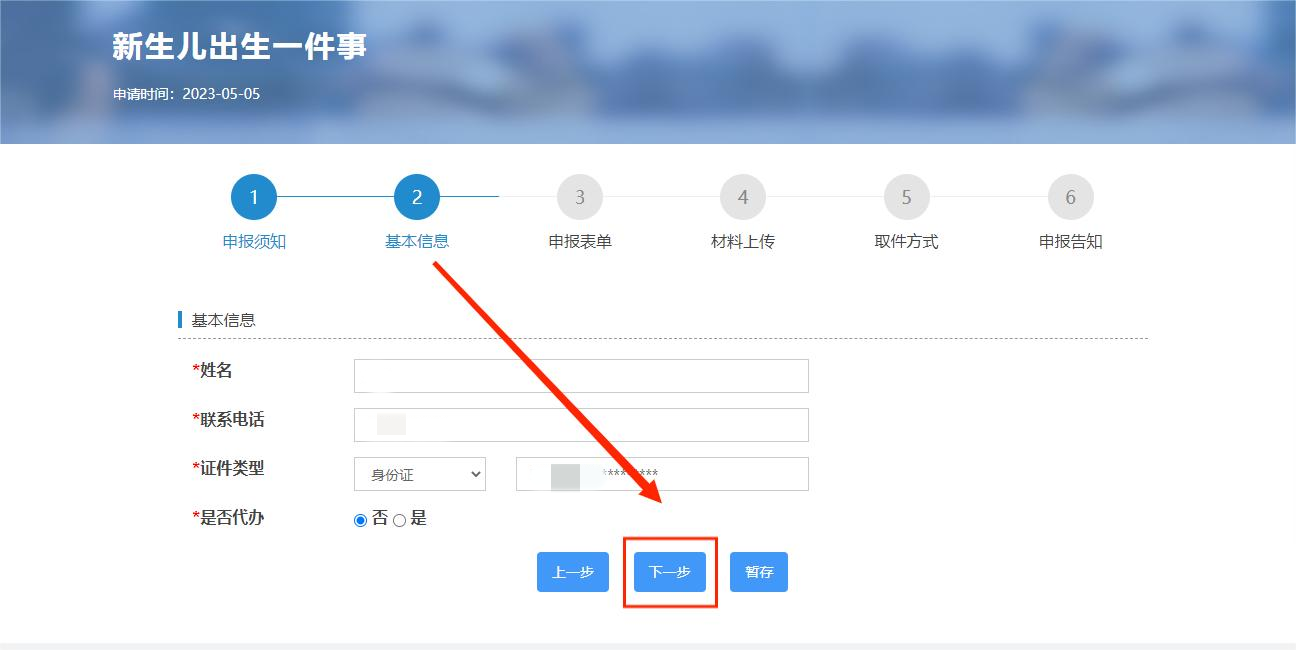Click step 1 circle icon
This screenshot has width=1296, height=650.
tap(254, 197)
